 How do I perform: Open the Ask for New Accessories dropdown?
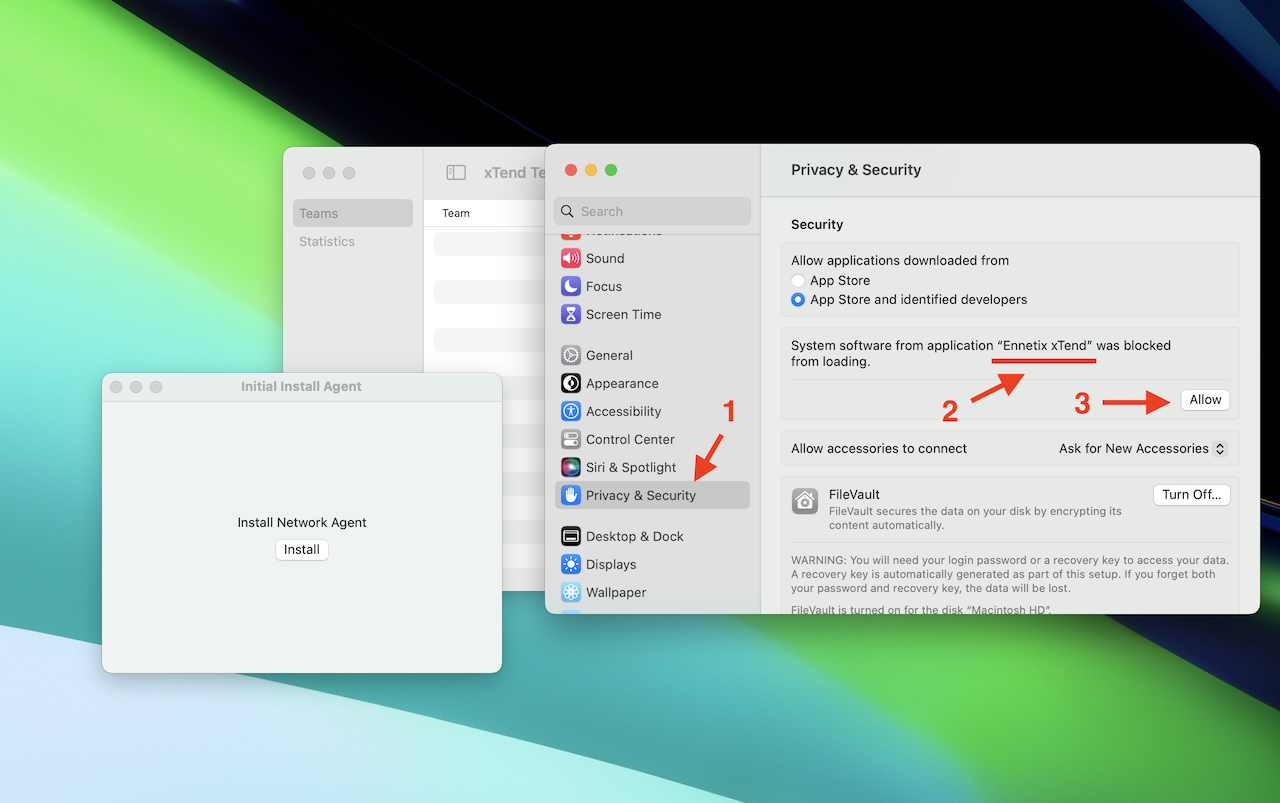click(1143, 449)
